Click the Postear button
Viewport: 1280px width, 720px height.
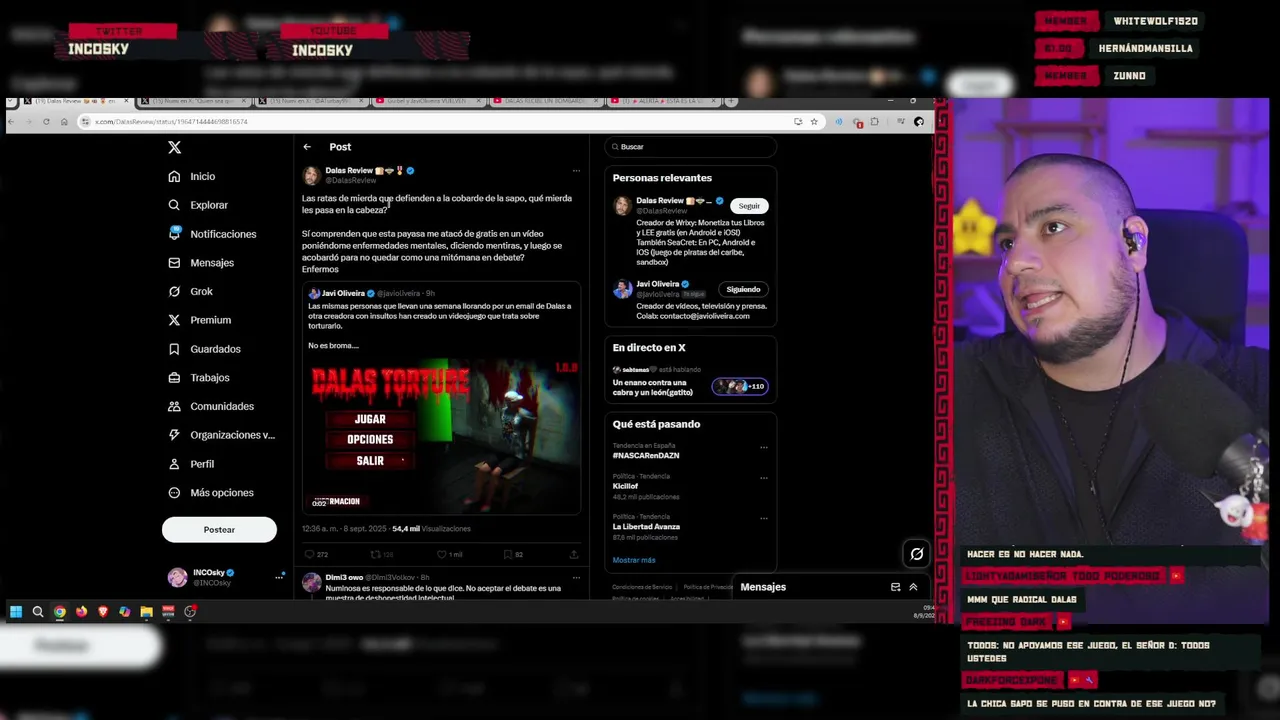pos(219,530)
